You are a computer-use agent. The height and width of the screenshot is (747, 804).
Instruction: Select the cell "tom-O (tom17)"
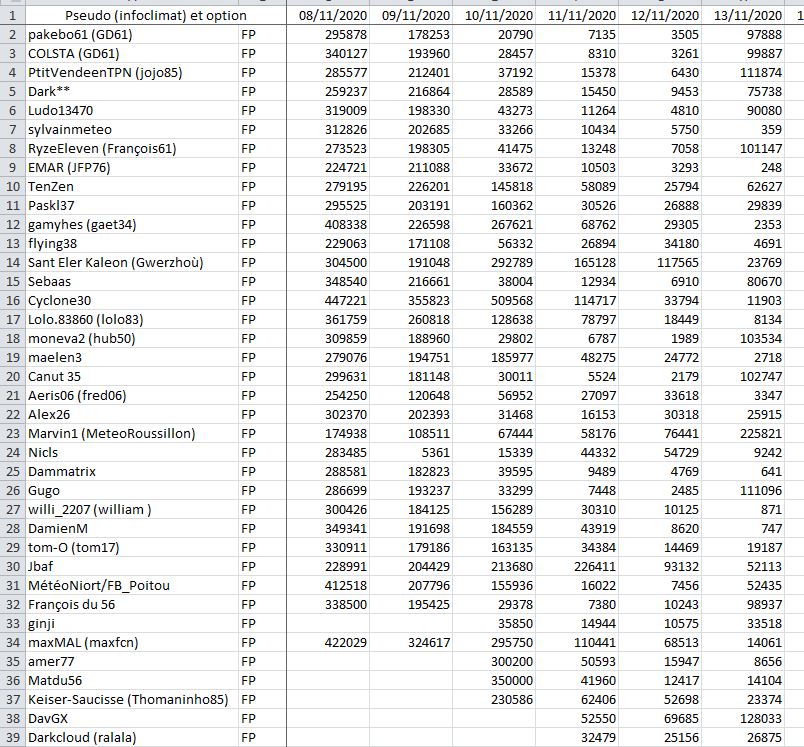coord(132,547)
